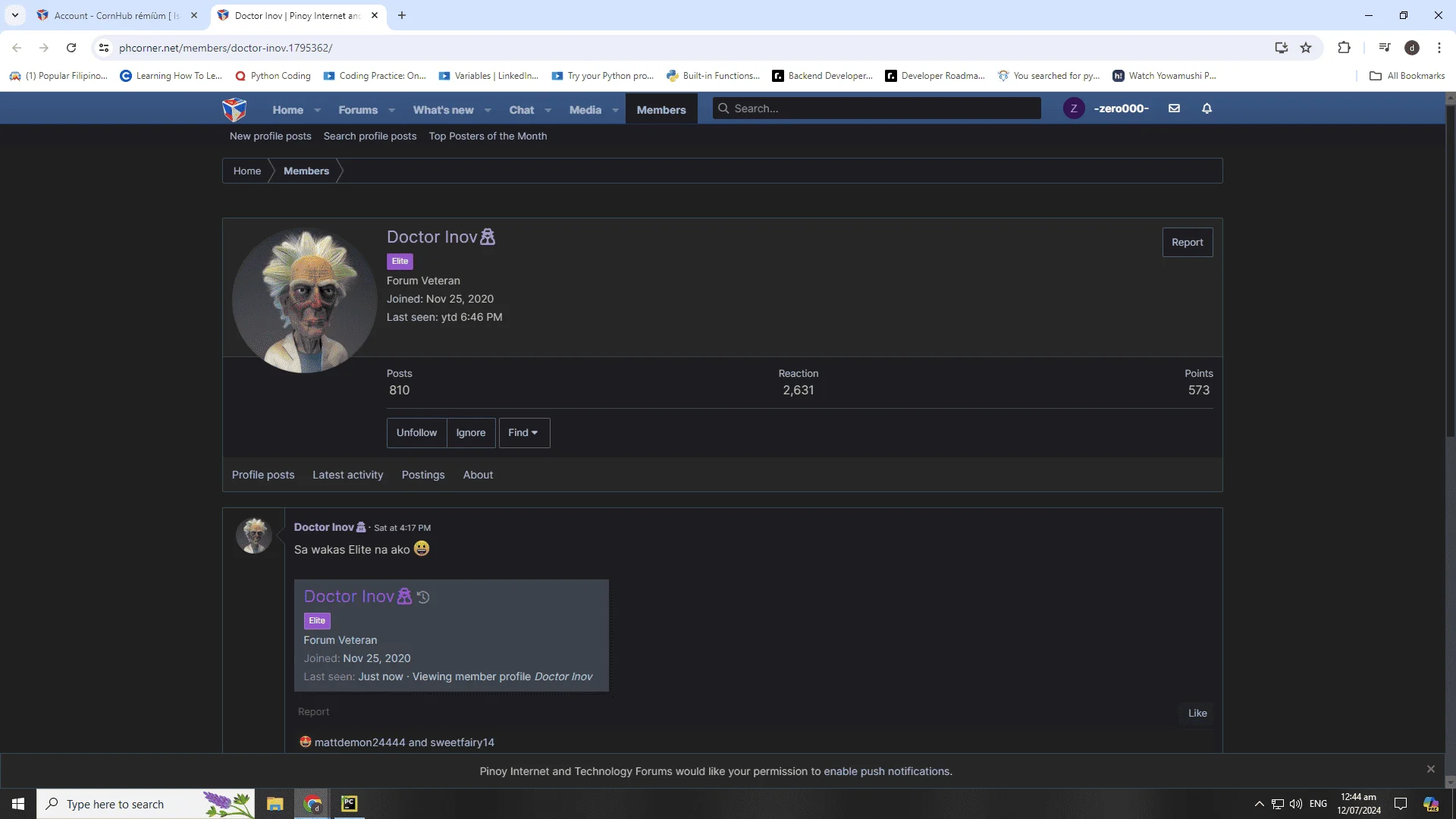
Task: Close the Account CornHub browser tab
Action: click(194, 15)
